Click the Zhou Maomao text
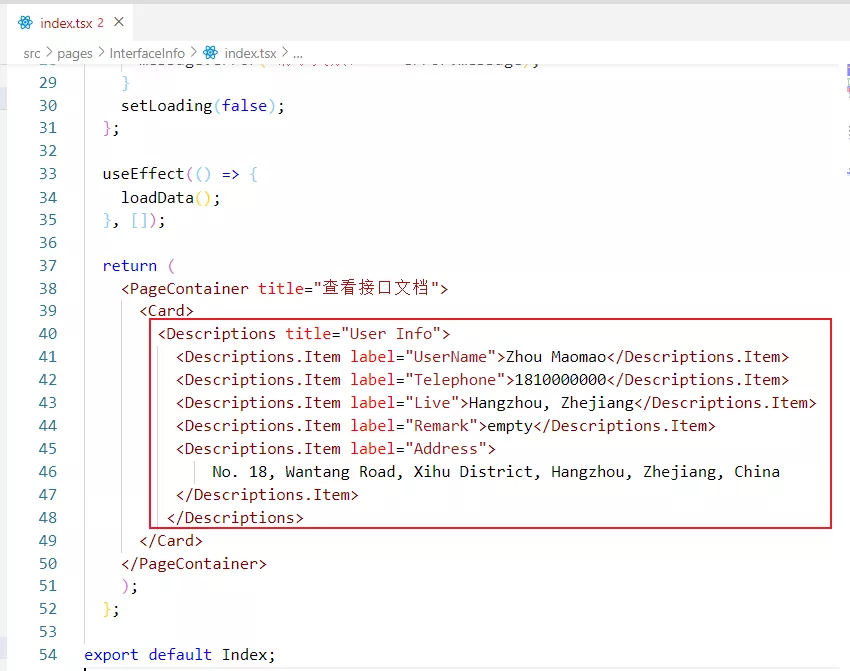The height and width of the screenshot is (671, 850). [x=556, y=357]
